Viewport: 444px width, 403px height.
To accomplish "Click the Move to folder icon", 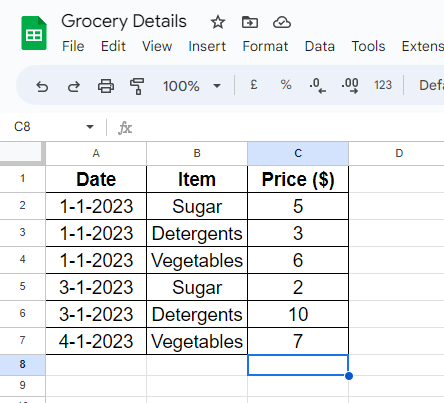I will (x=250, y=22).
